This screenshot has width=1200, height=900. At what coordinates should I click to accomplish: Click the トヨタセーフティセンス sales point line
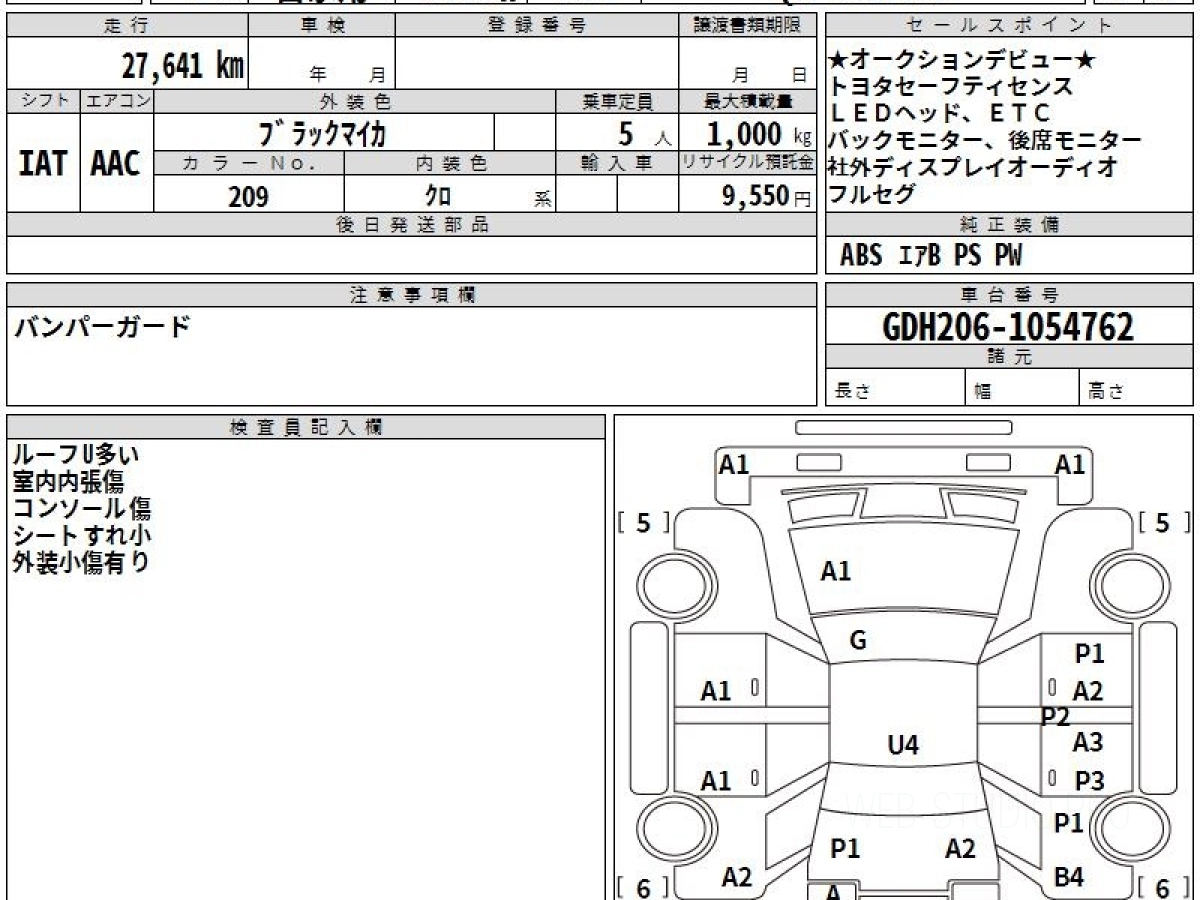pos(951,87)
